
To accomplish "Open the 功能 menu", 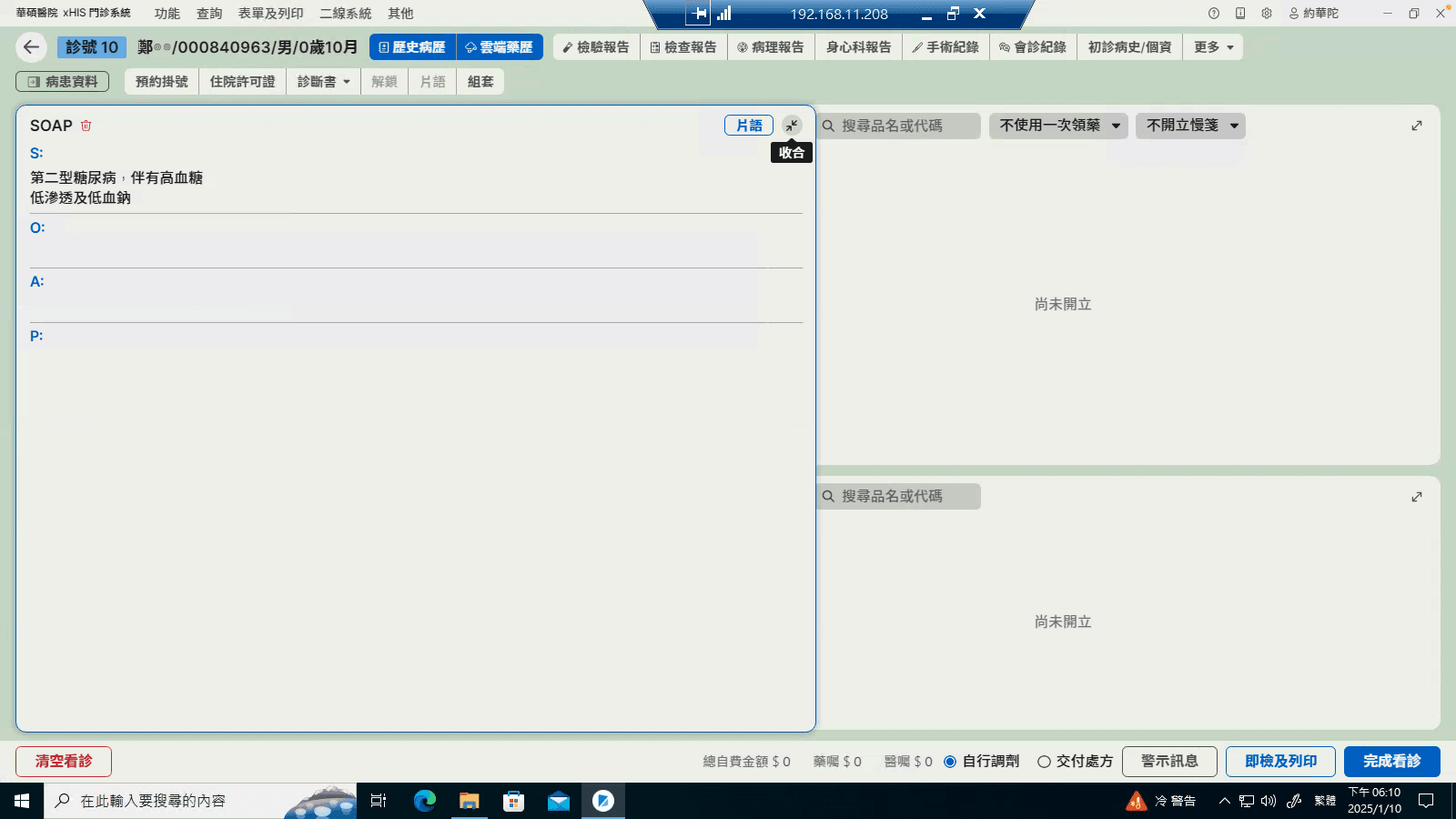I will pyautogui.click(x=167, y=14).
